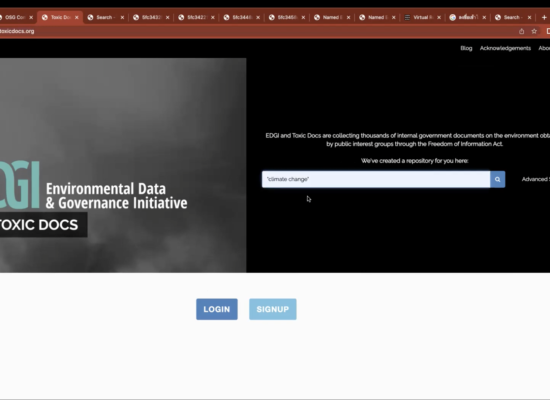Click the "We've created a repository" text
This screenshot has width=550, height=400.
[414, 161]
